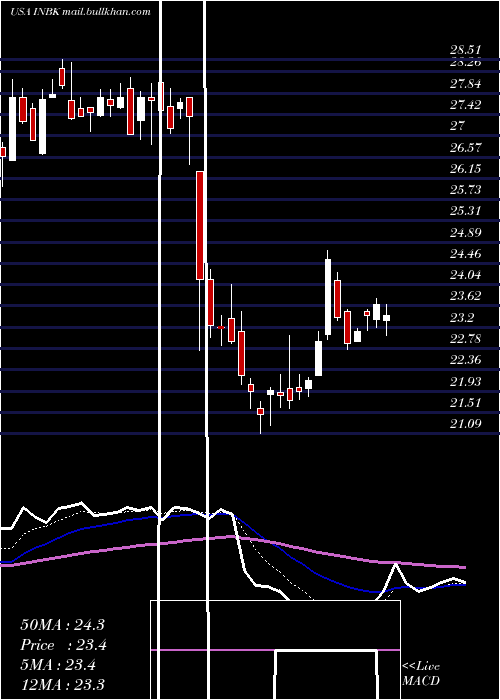The image size is (500, 700).
Task: Click the 23.62 price axis label
Action: [x=466, y=296]
